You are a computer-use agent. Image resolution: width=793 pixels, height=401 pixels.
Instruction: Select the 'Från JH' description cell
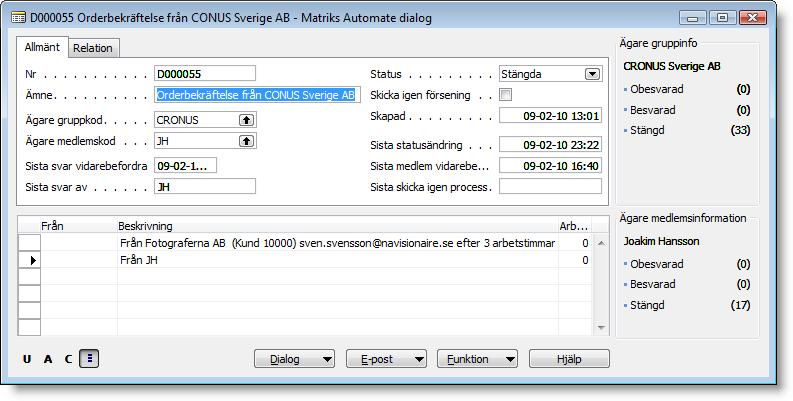[338, 260]
